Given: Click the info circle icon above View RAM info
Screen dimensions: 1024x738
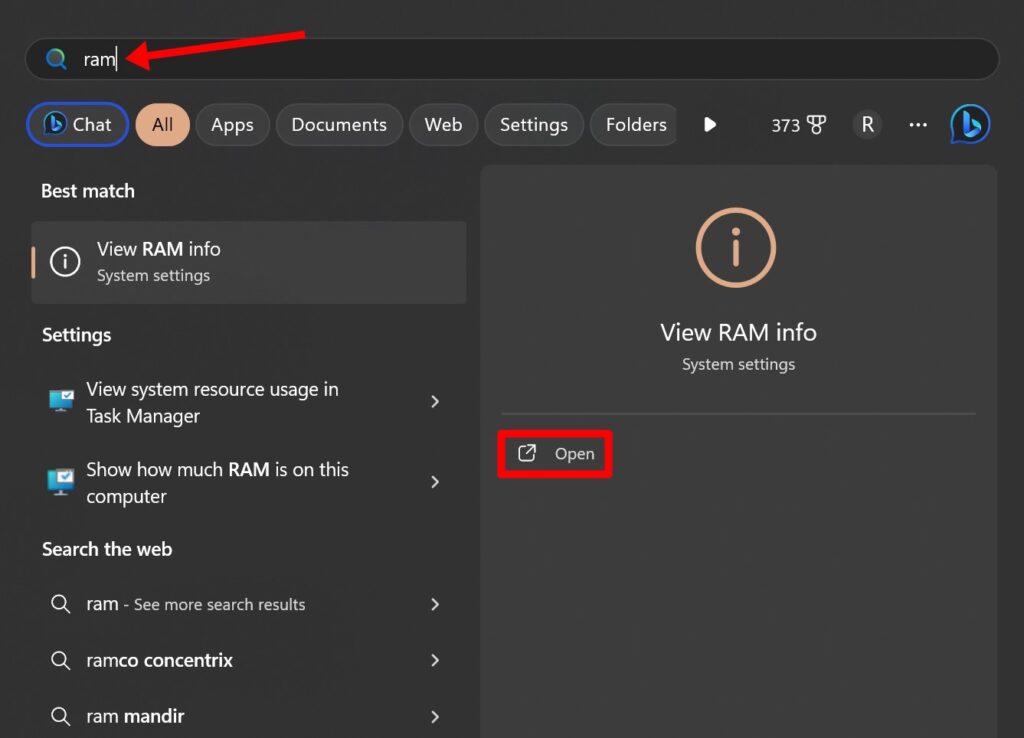Looking at the screenshot, I should (x=736, y=248).
